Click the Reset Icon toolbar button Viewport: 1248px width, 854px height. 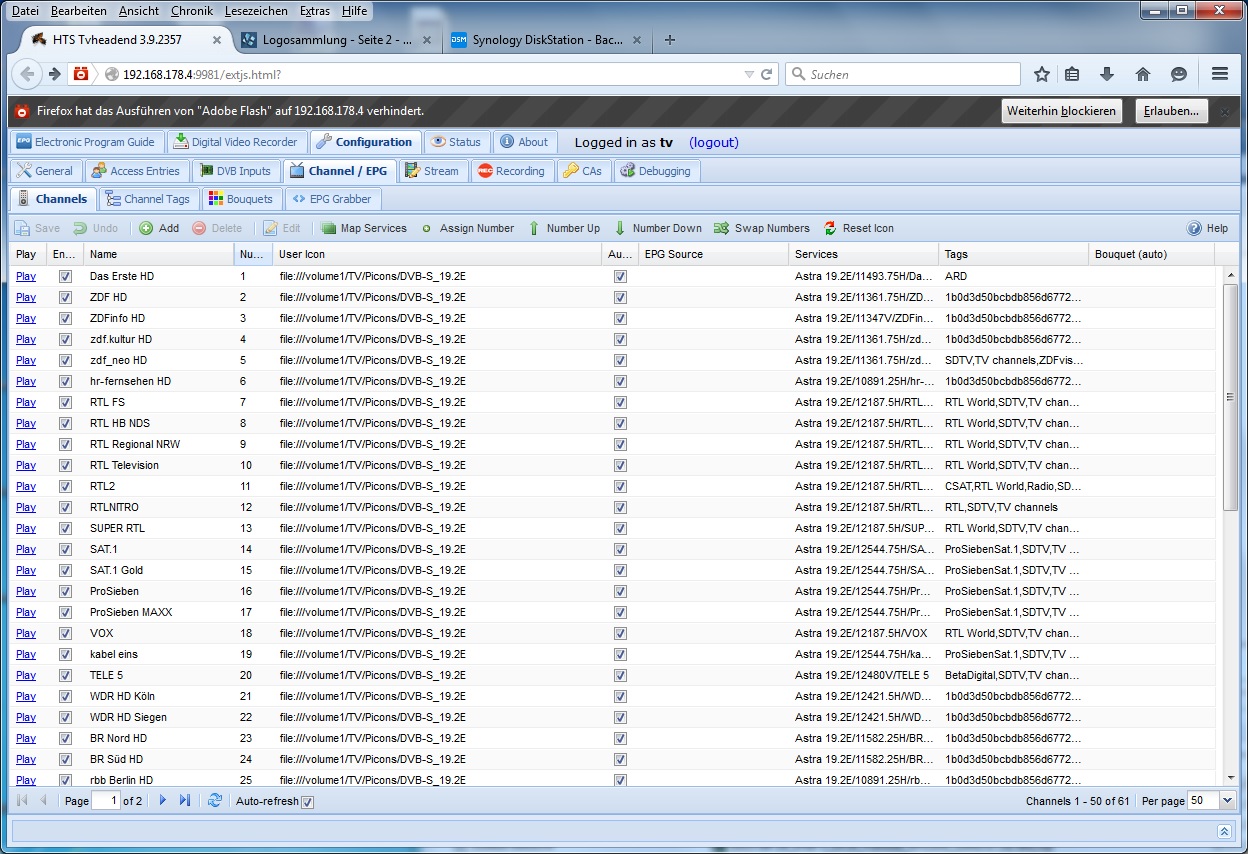pyautogui.click(x=858, y=228)
